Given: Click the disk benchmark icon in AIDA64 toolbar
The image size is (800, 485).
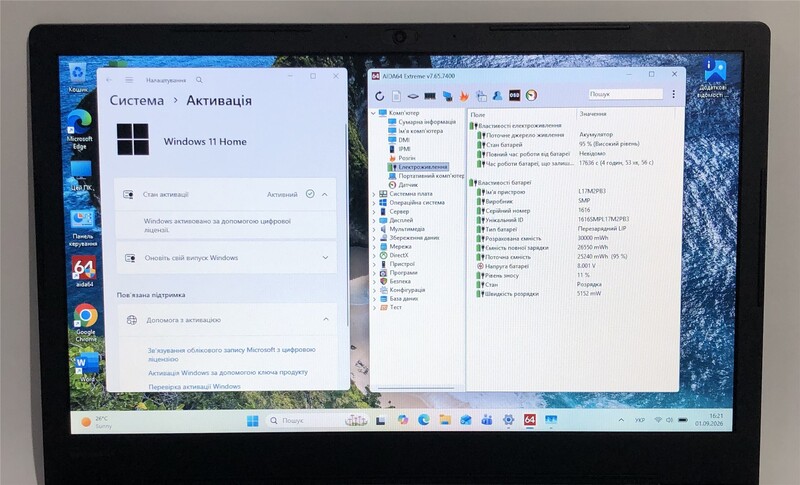Looking at the screenshot, I should click(x=413, y=96).
